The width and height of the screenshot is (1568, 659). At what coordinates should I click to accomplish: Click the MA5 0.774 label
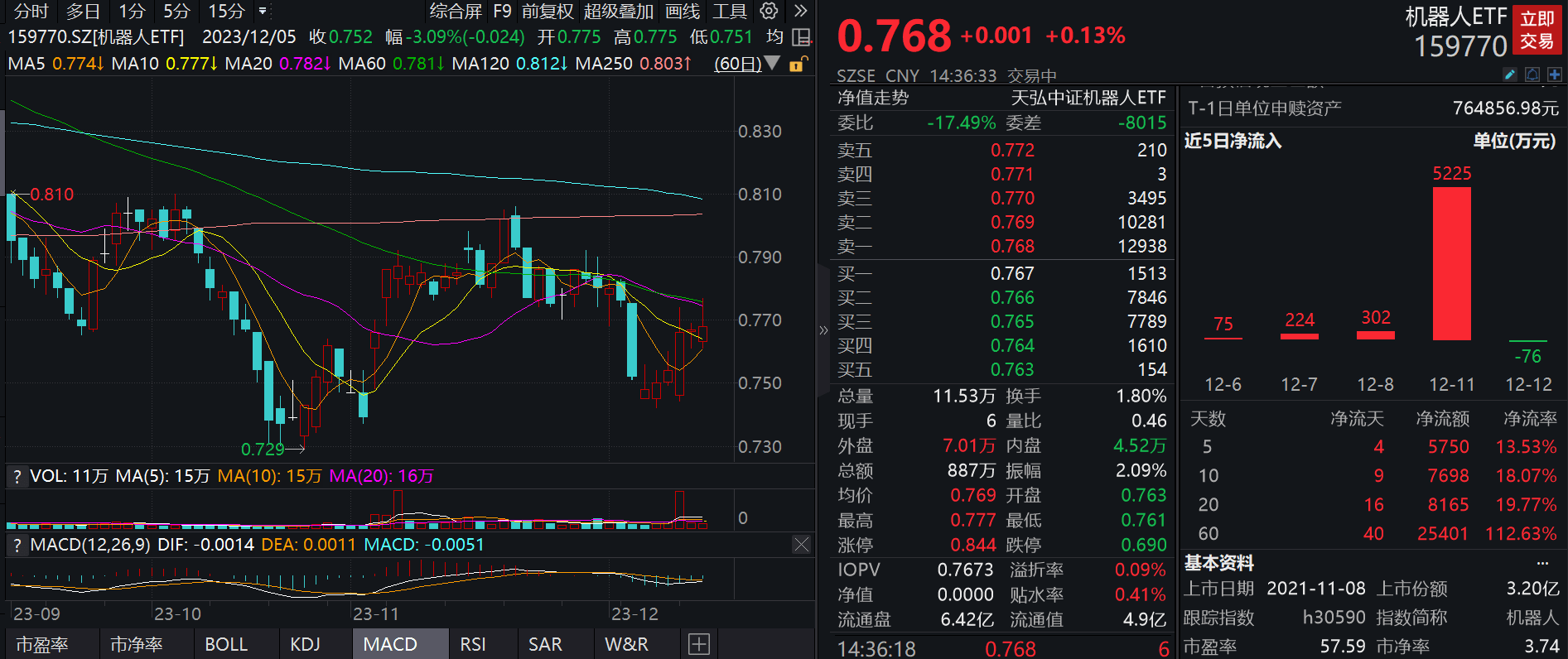[x=55, y=64]
